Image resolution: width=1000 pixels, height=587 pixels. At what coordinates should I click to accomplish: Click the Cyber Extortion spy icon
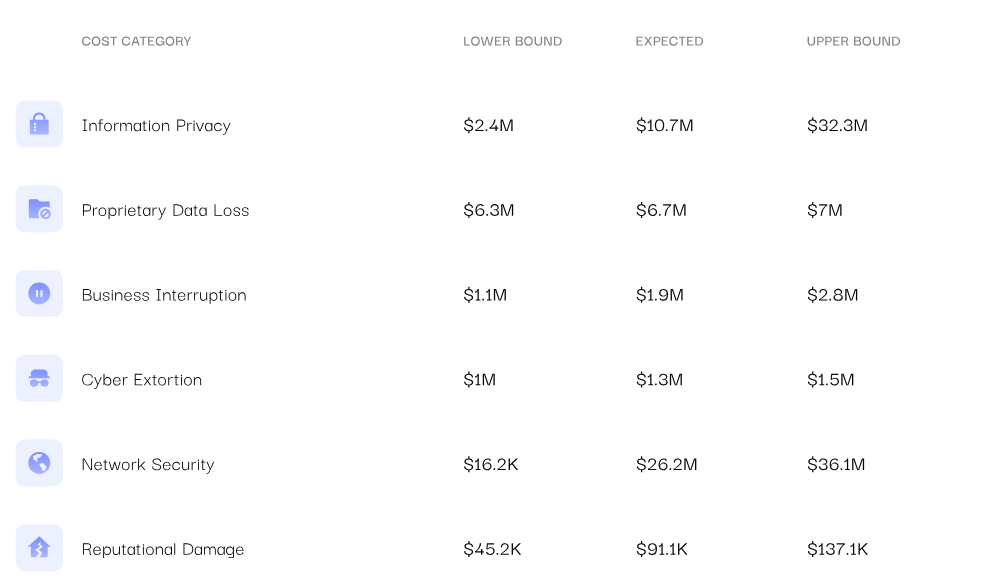[x=39, y=378]
